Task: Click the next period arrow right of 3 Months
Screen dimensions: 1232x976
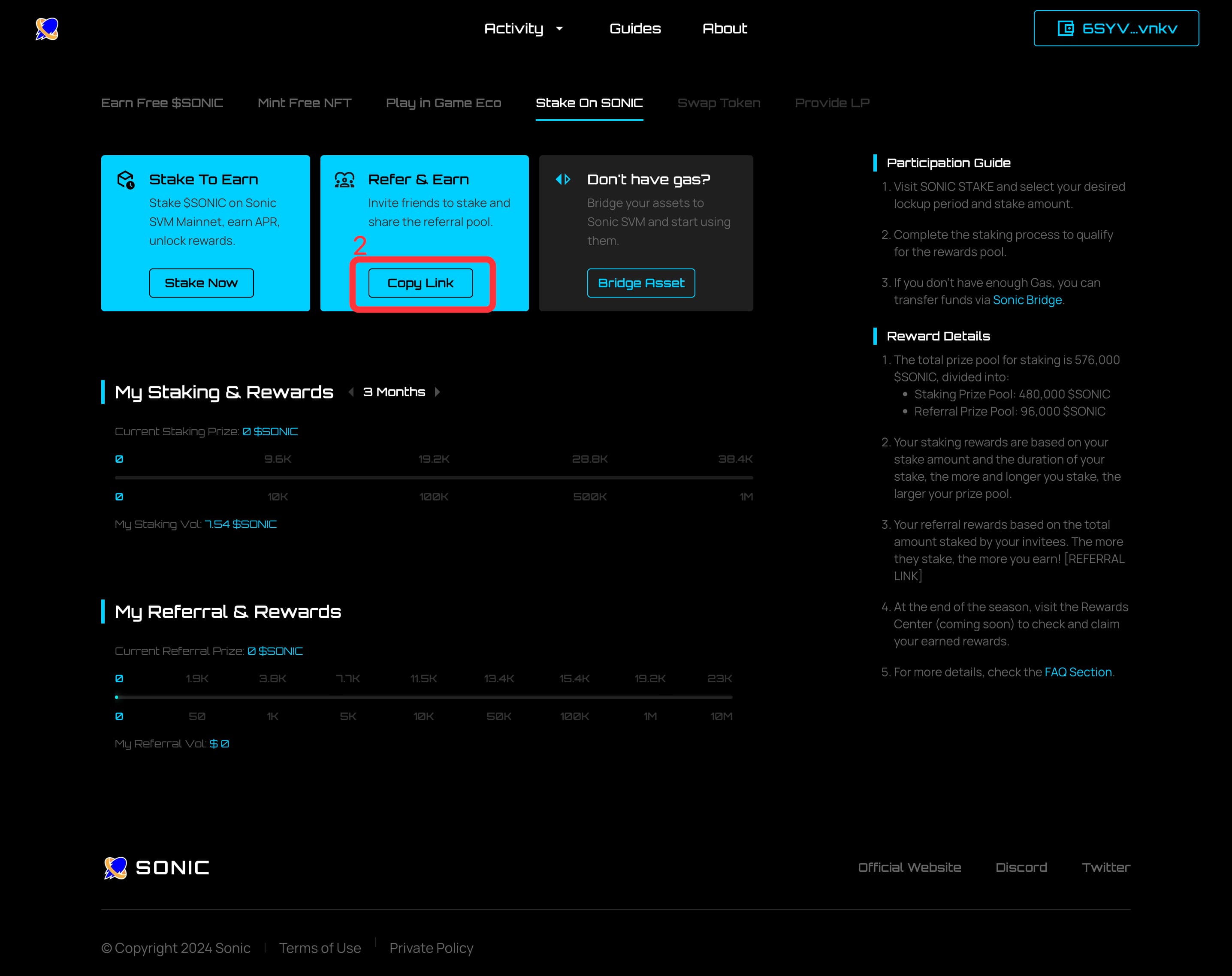Action: pyautogui.click(x=437, y=392)
